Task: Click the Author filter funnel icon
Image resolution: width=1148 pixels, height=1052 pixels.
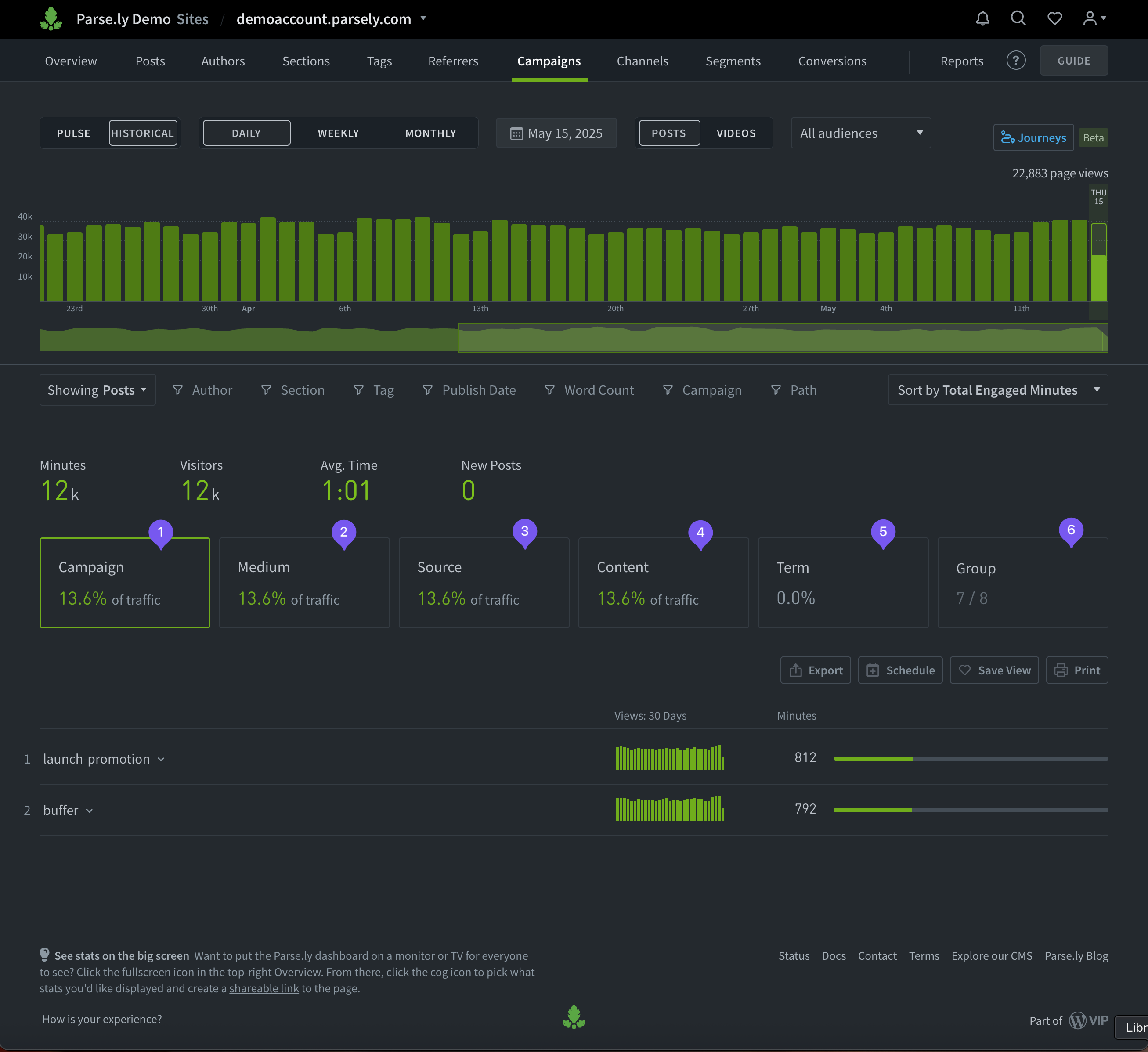Action: pyautogui.click(x=178, y=390)
